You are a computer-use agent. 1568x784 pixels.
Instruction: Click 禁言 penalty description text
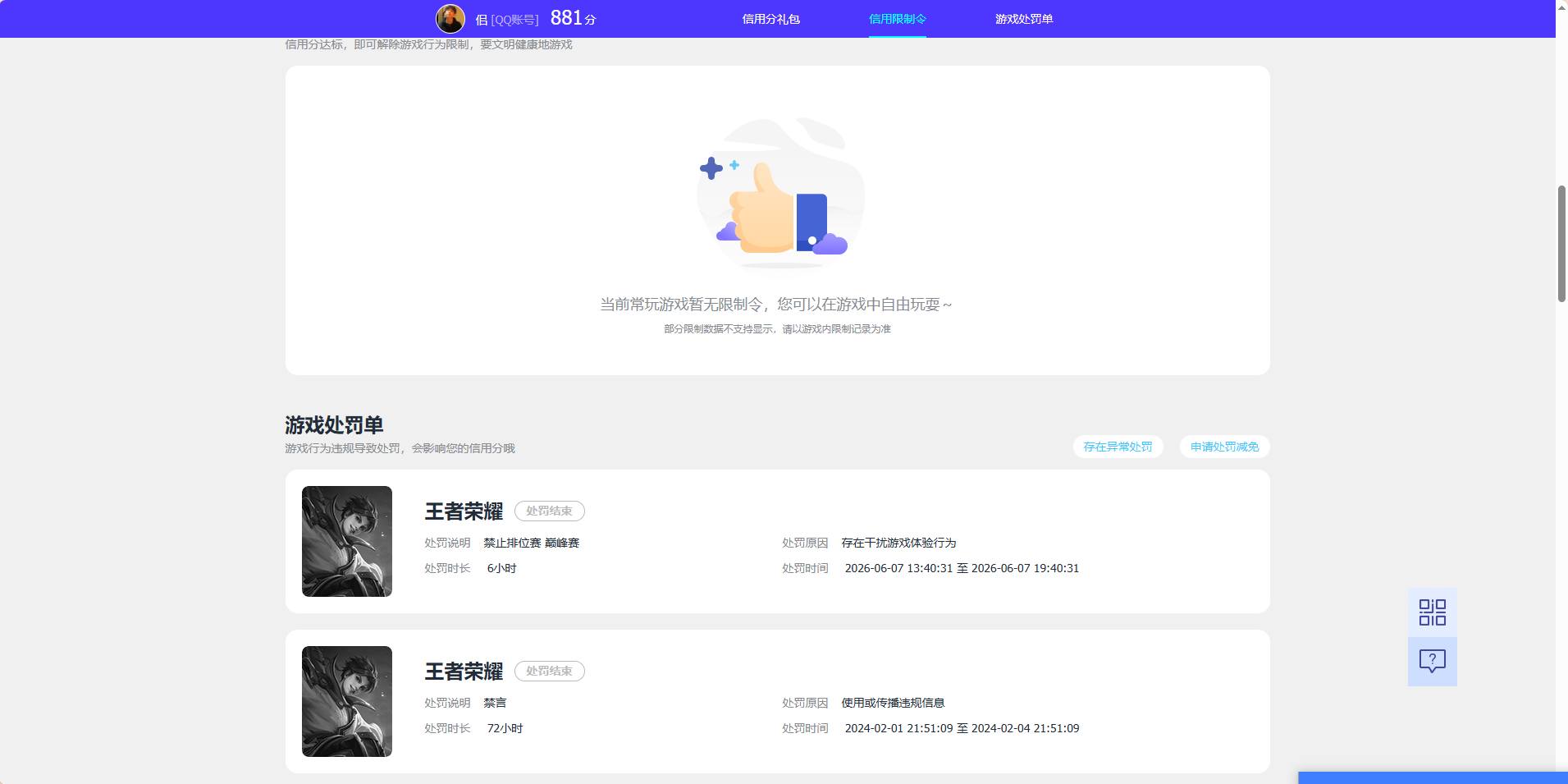tap(495, 703)
